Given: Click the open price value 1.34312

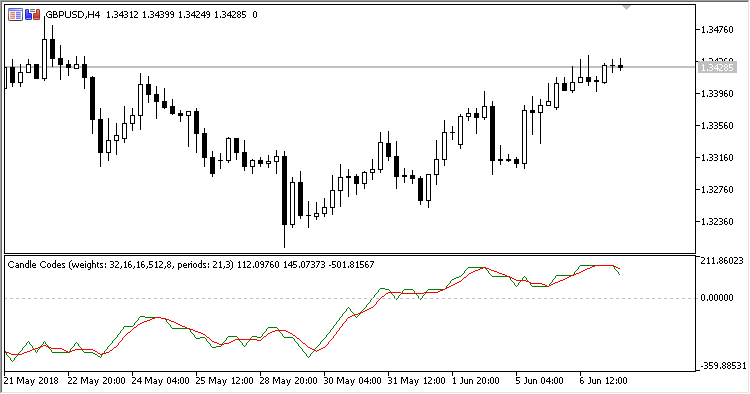Looking at the screenshot, I should 122,15.
